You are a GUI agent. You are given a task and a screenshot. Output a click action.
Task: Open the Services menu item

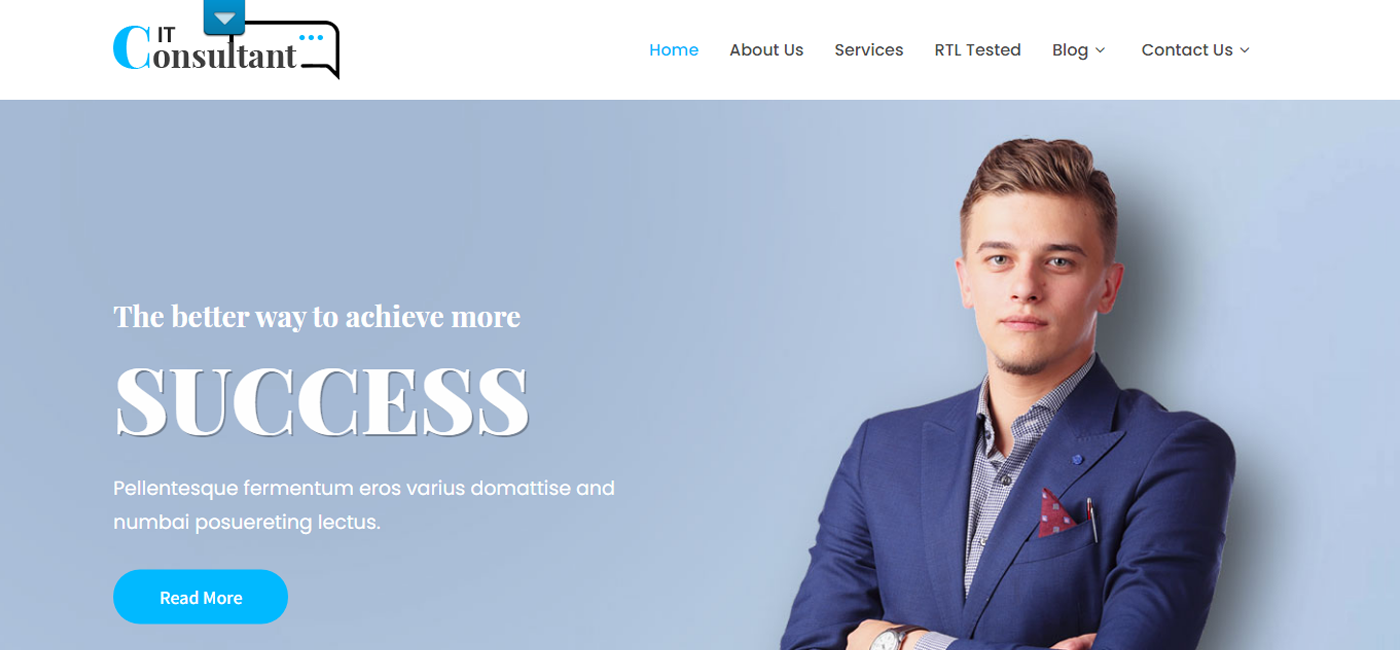coord(869,50)
